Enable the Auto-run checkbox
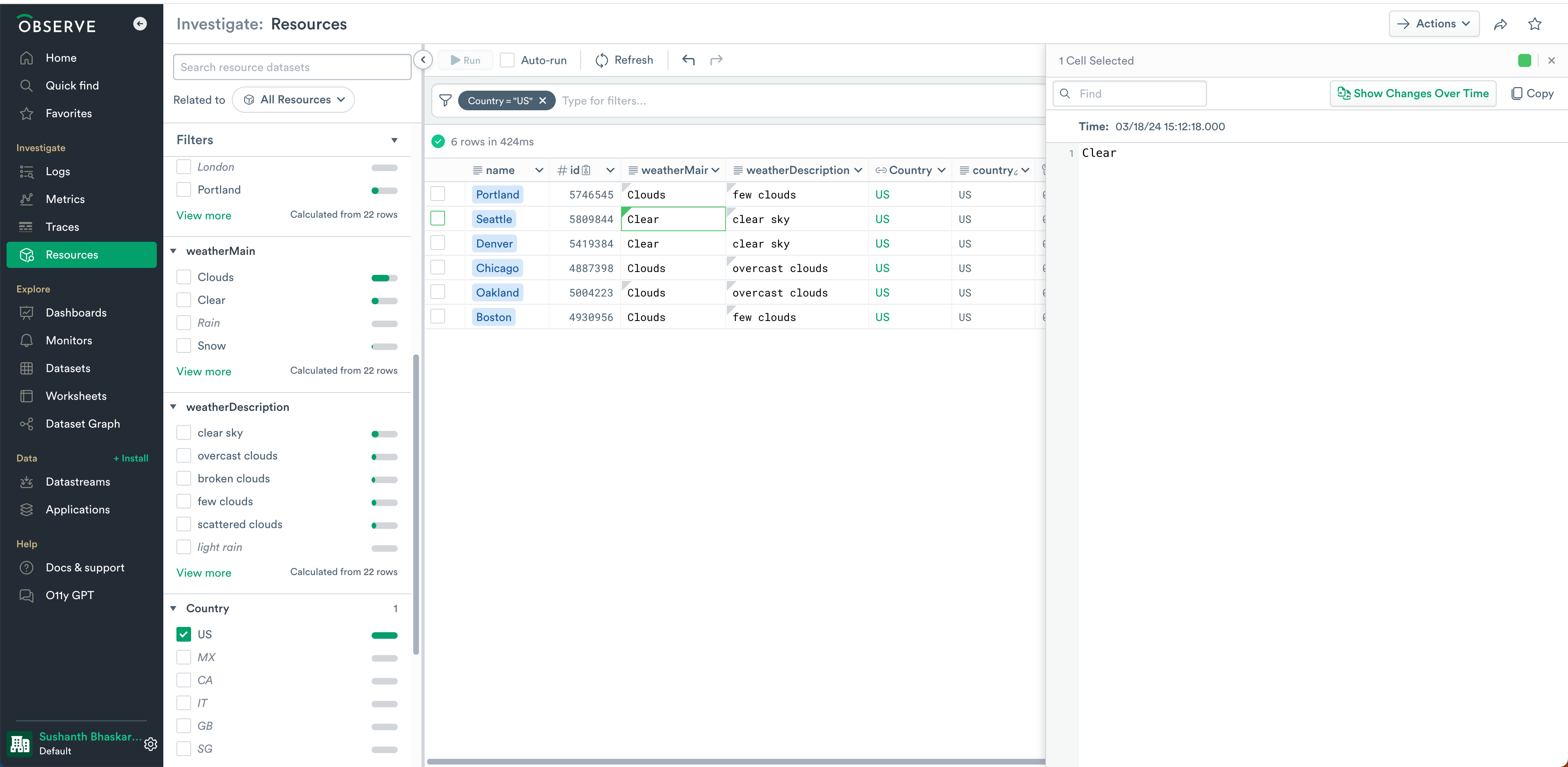The image size is (1568, 767). [507, 60]
